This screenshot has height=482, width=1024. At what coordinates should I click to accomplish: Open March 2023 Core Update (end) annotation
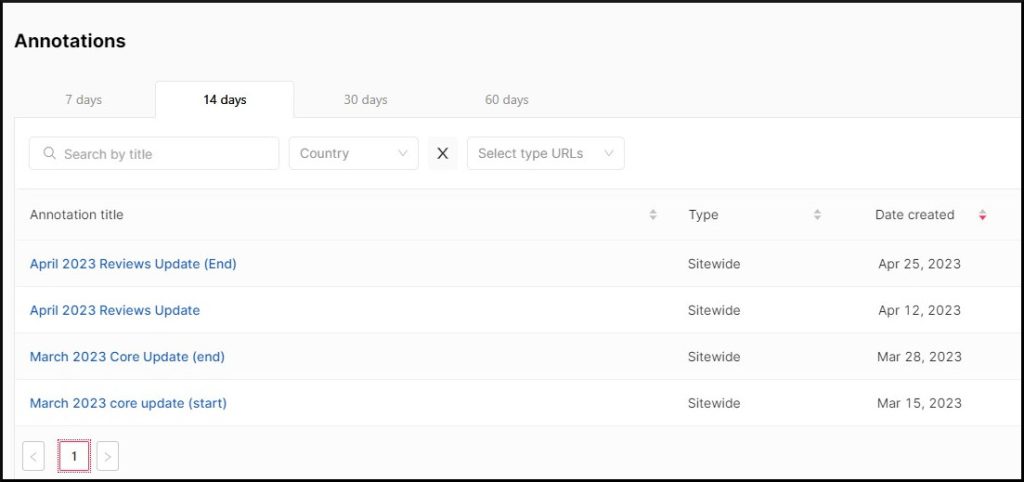point(127,357)
